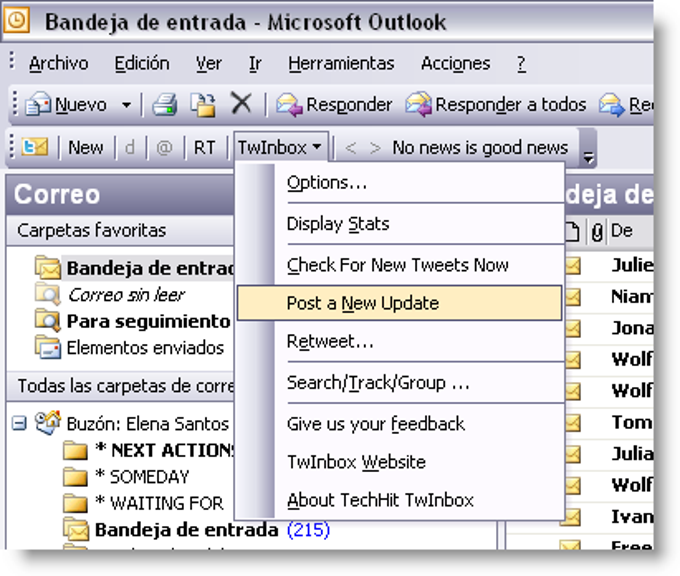Select Give us your feedback
The width and height of the screenshot is (680, 576).
point(399,424)
